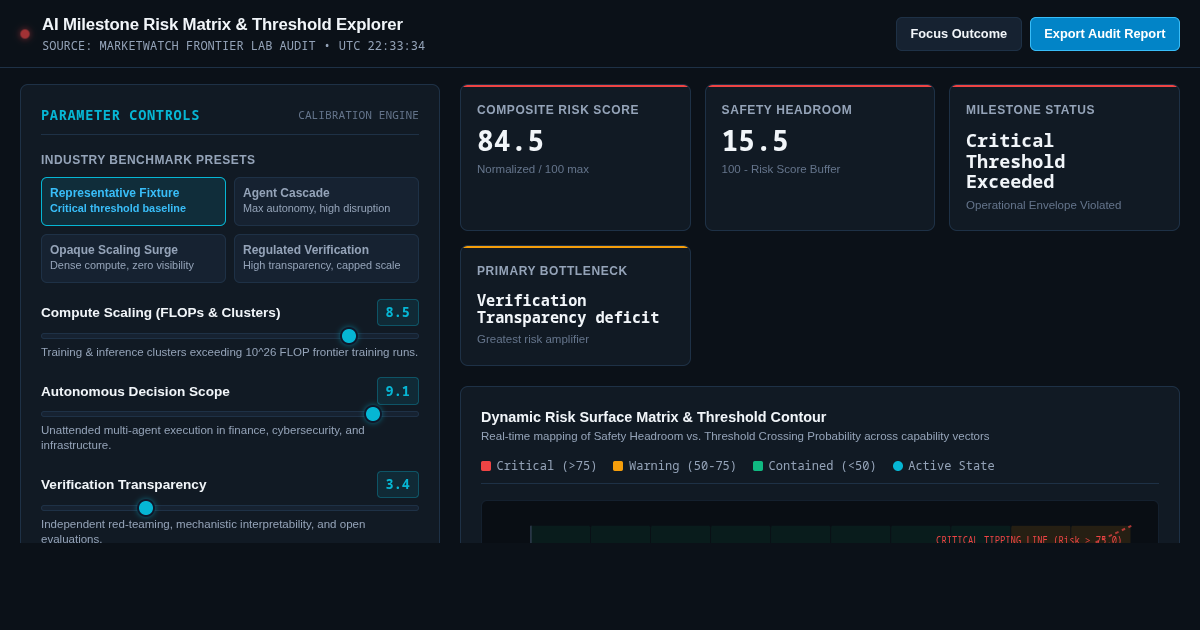Viewport: 1200px width, 630px height.
Task: Click the Autonomous Decision Scope value 9.1
Action: coord(398,391)
